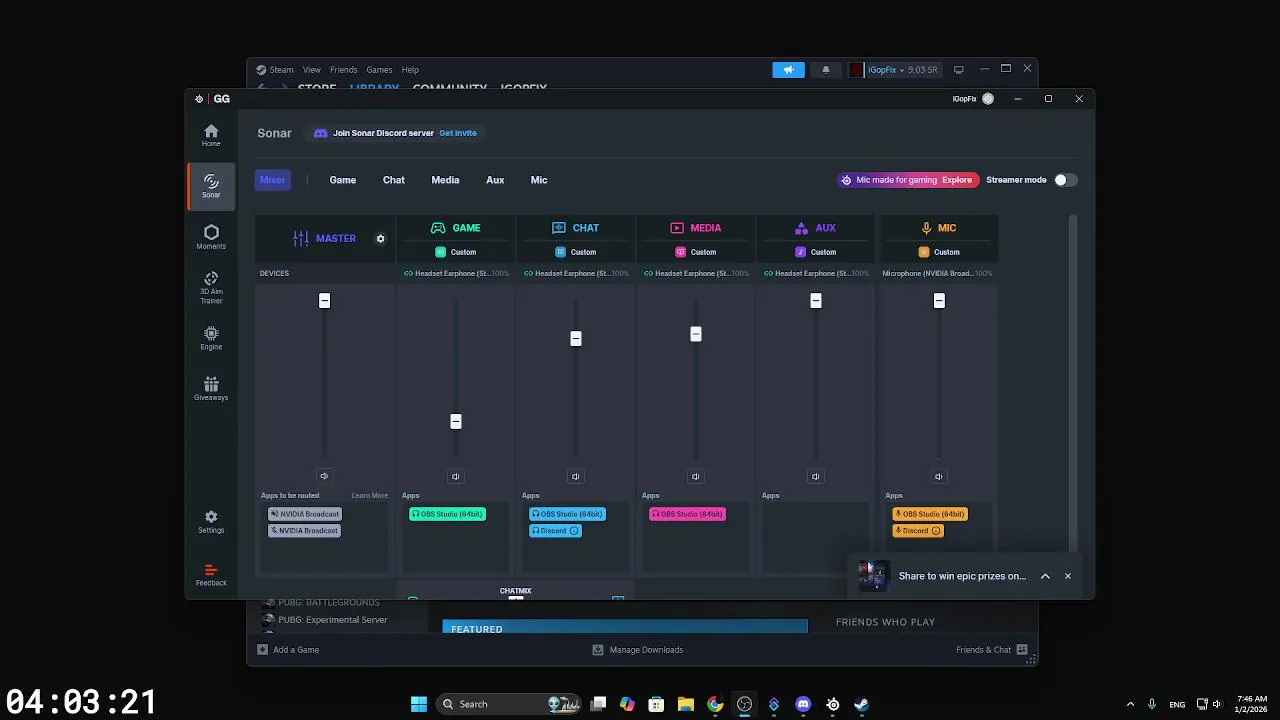Screen dimensions: 1280x720
Task: Open the Feedback sidebar icon
Action: pyautogui.click(x=211, y=575)
